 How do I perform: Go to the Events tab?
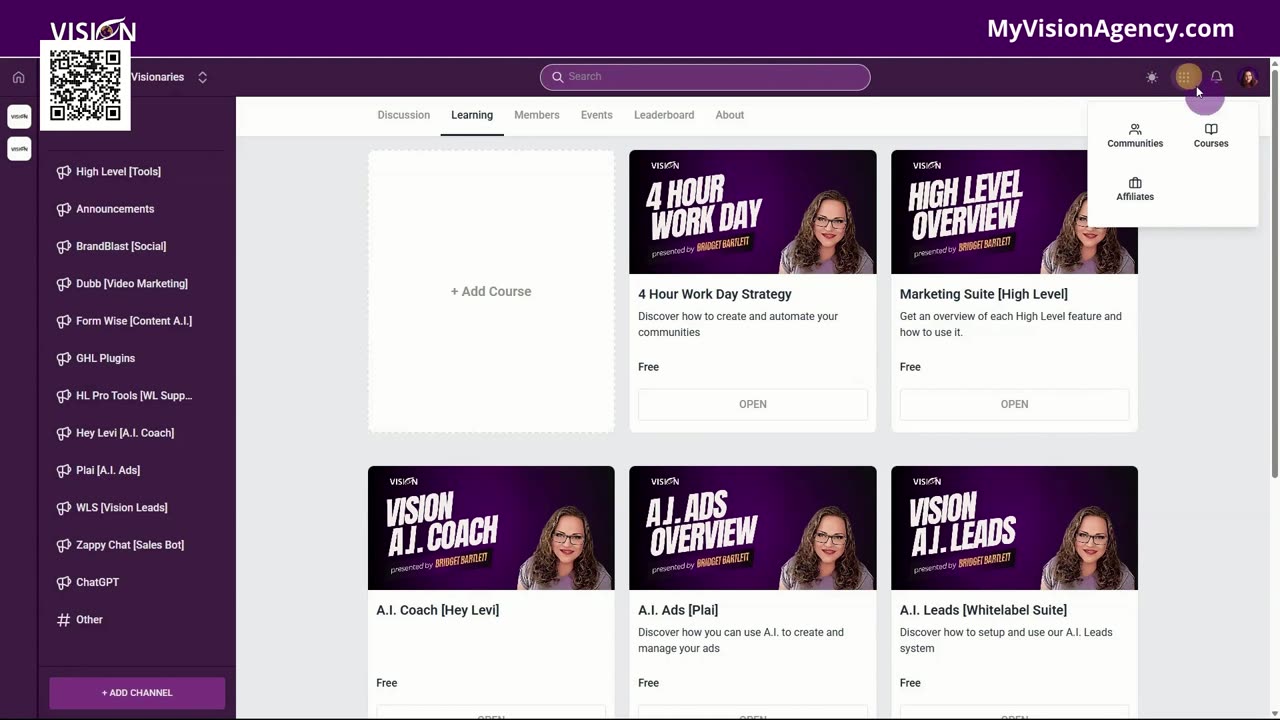(x=597, y=115)
